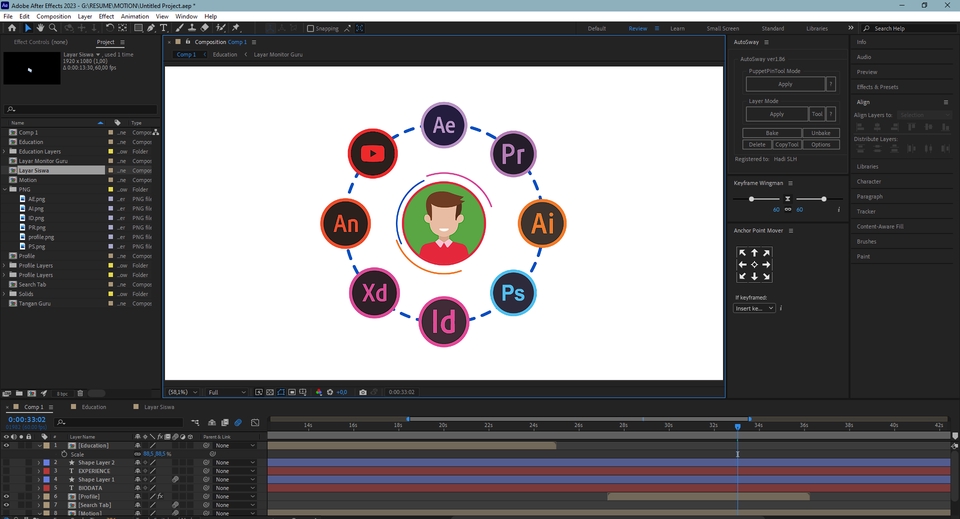Select the Eraser tool
This screenshot has height=519, width=960.
pos(204,28)
